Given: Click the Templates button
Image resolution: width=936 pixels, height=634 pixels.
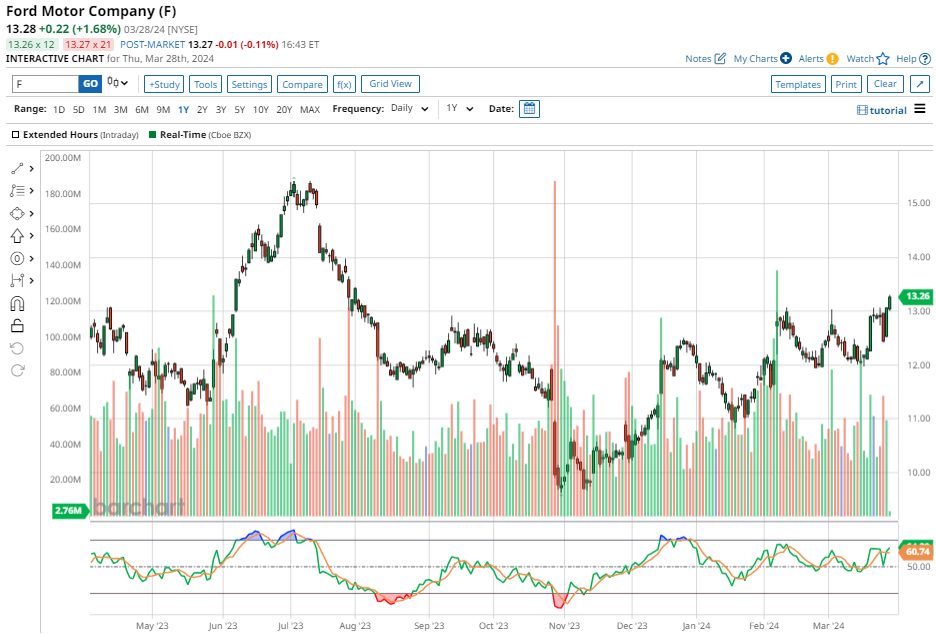Looking at the screenshot, I should 798,85.
